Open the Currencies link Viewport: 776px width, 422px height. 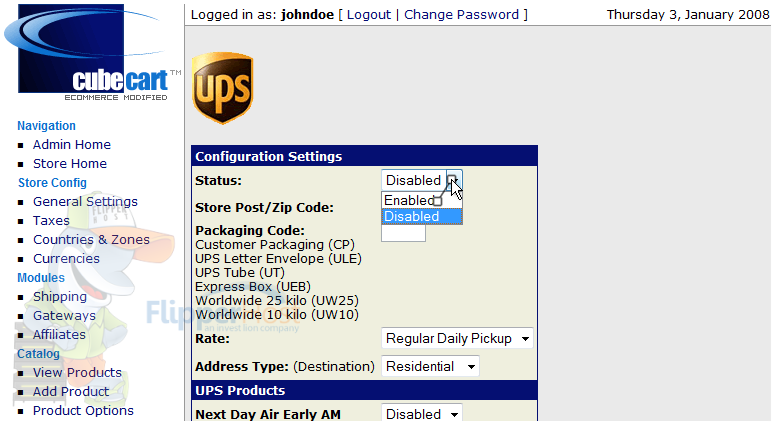(x=66, y=259)
